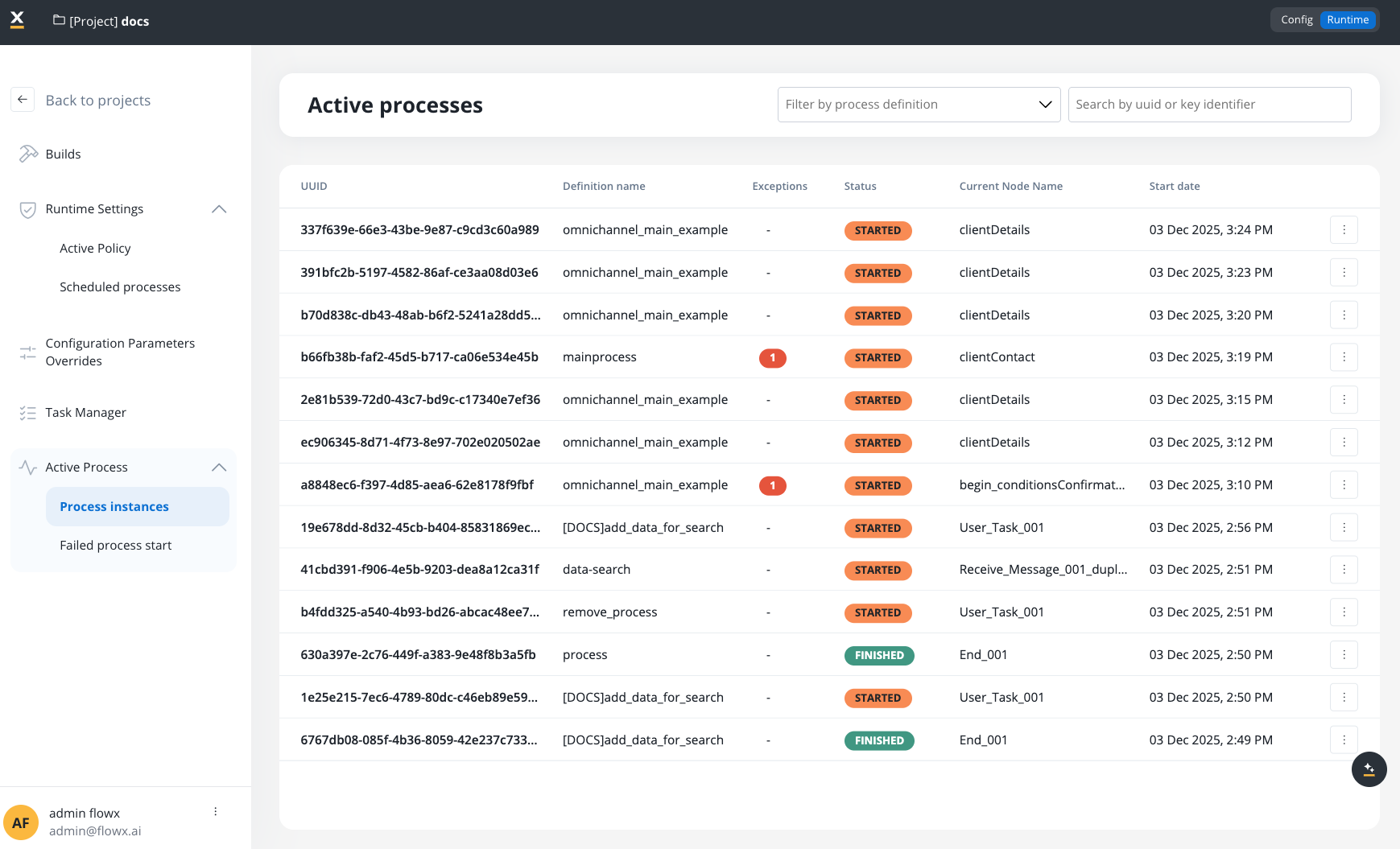
Task: Open row actions for data-search process
Action: tap(1344, 570)
